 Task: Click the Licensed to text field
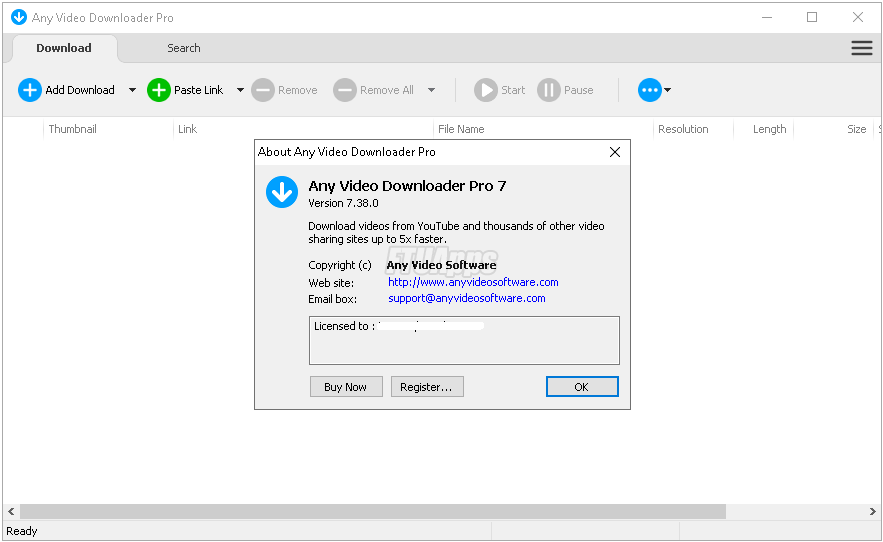[x=464, y=340]
